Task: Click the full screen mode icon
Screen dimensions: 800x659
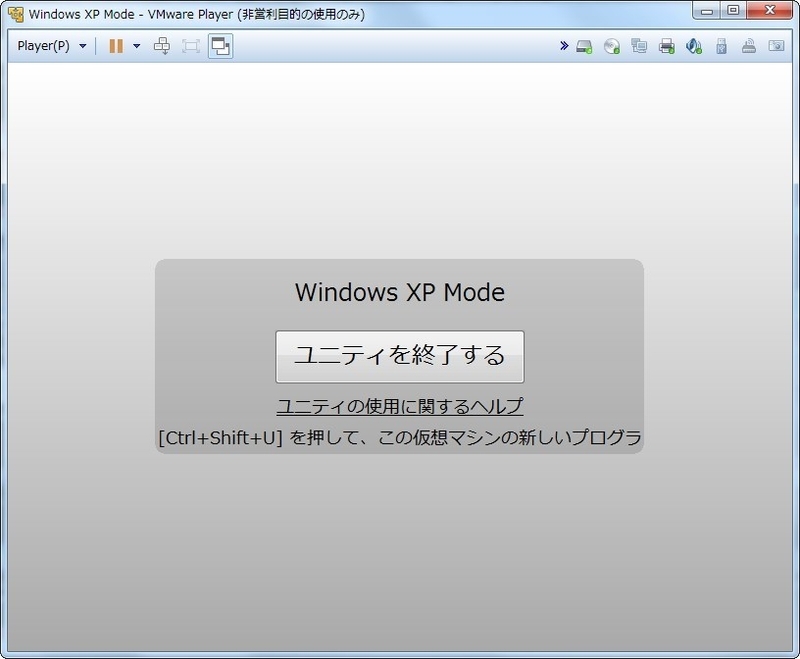Action: point(191,46)
